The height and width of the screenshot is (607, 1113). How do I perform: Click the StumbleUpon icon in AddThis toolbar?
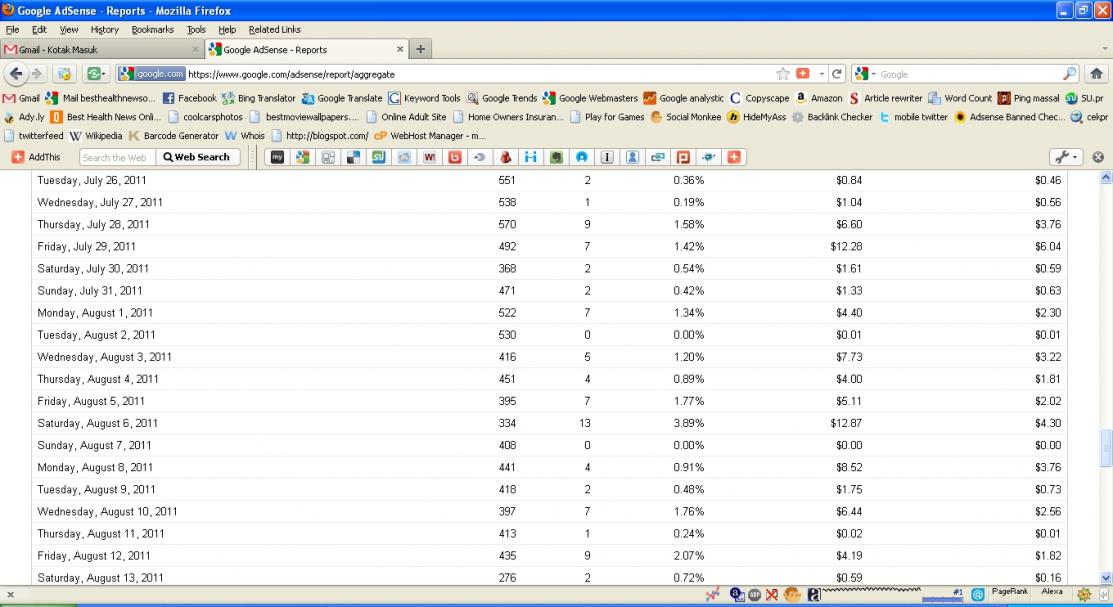381,157
